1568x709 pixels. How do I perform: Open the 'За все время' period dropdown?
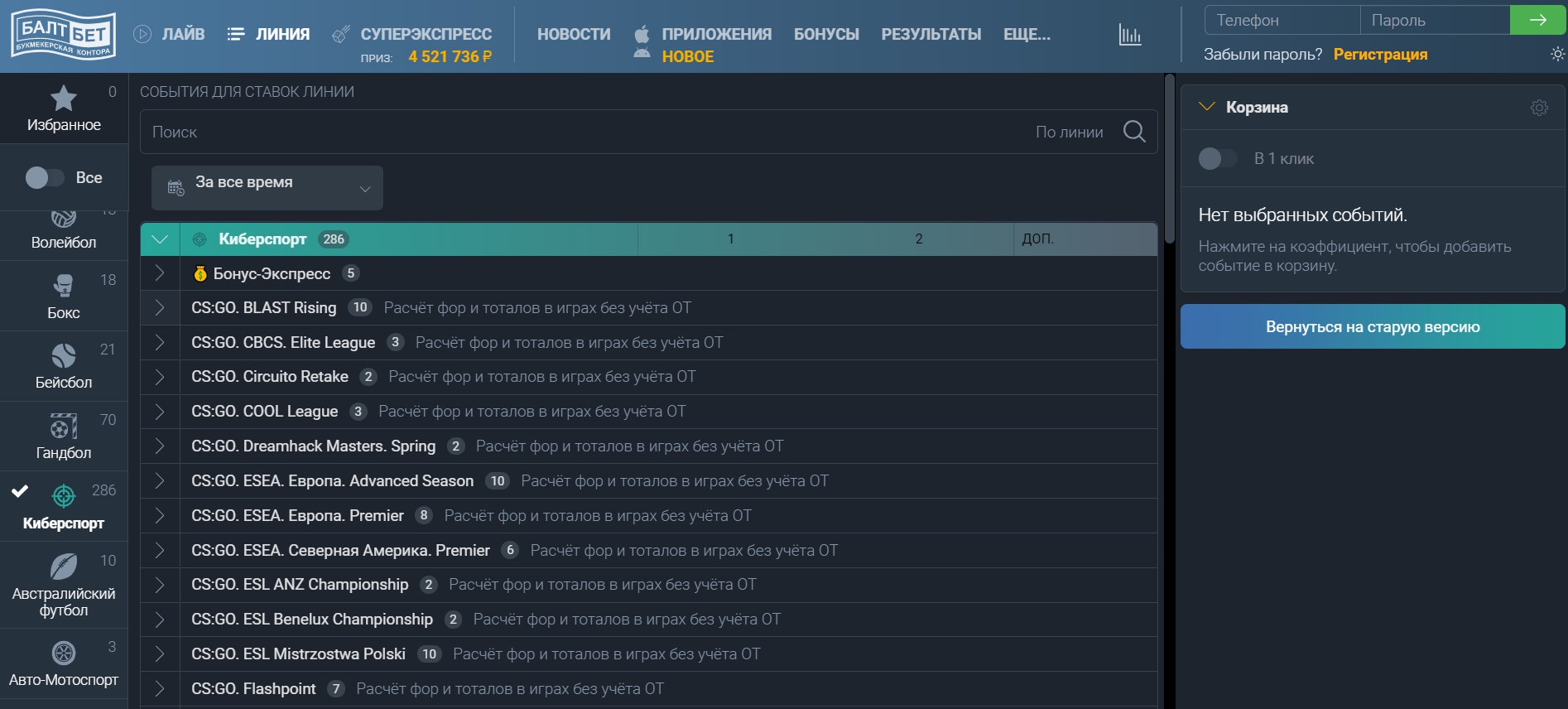[267, 188]
